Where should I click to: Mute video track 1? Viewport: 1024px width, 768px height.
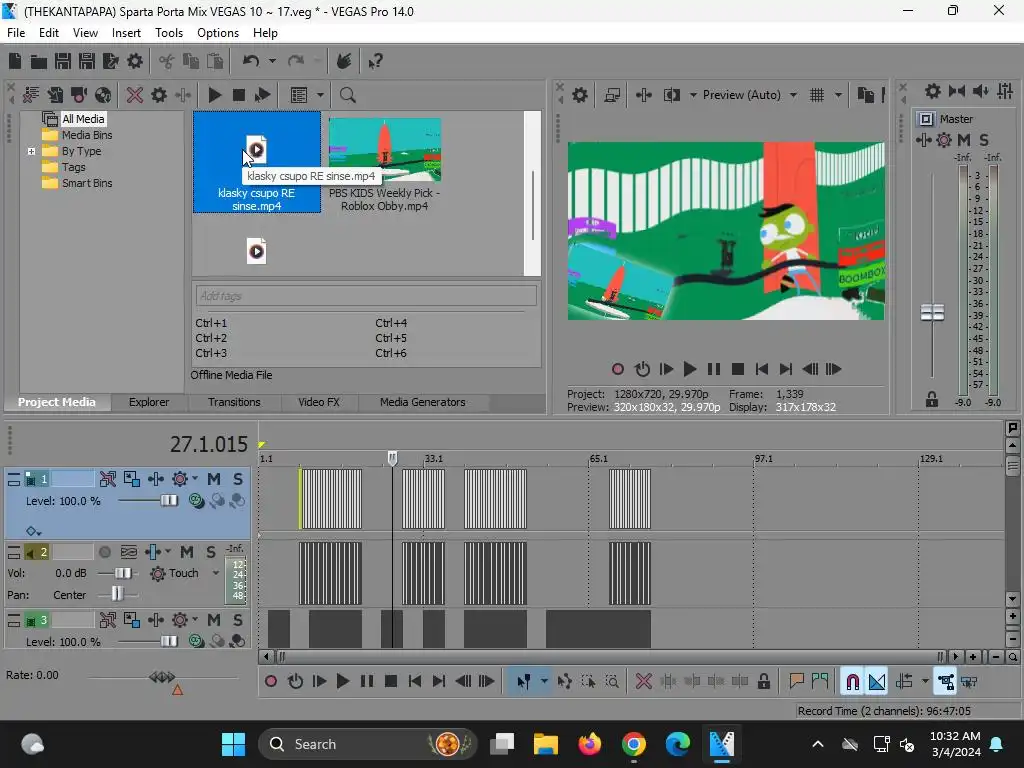[214, 479]
